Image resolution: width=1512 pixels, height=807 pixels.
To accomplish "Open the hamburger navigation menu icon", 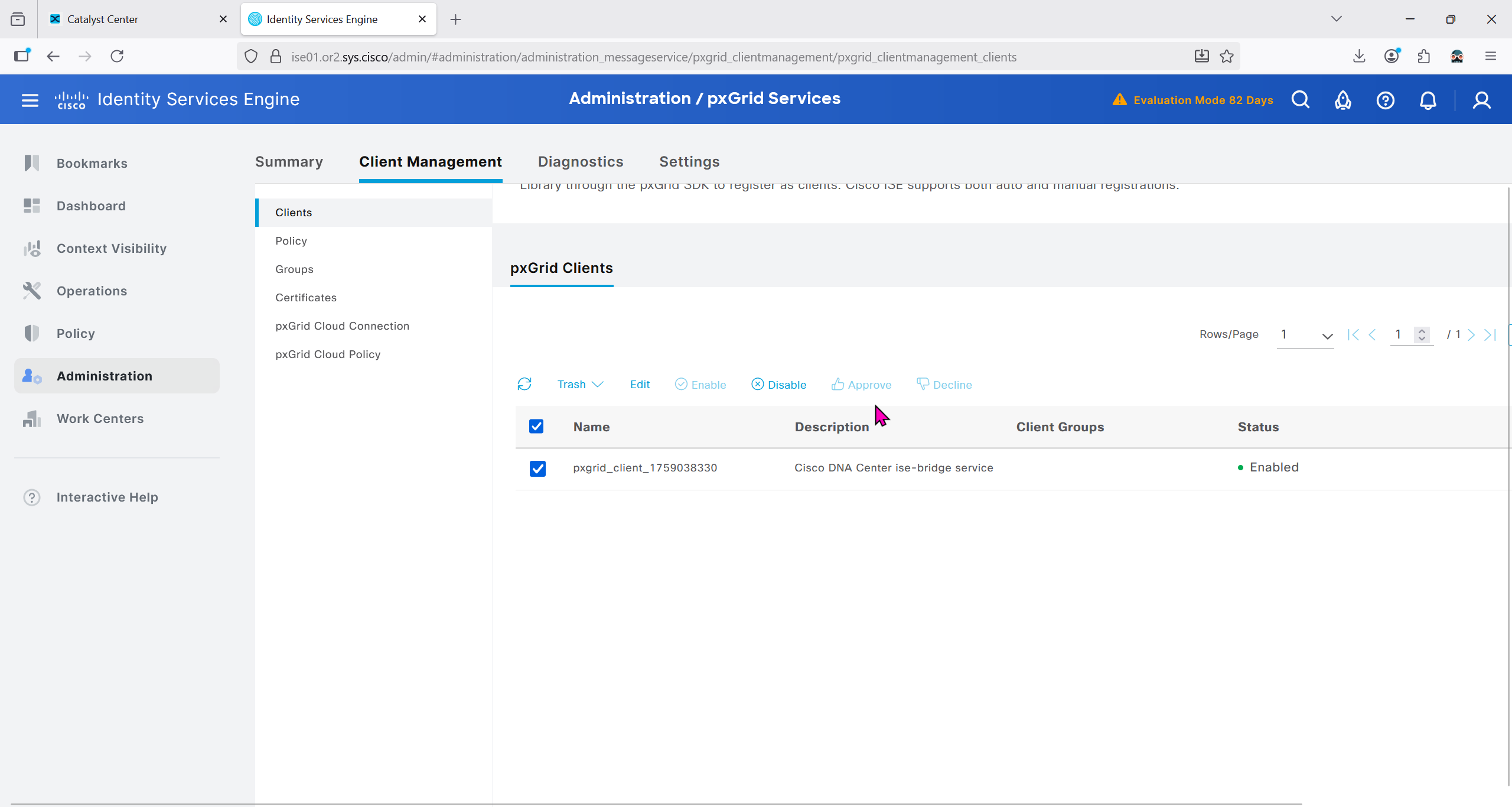I will click(30, 100).
